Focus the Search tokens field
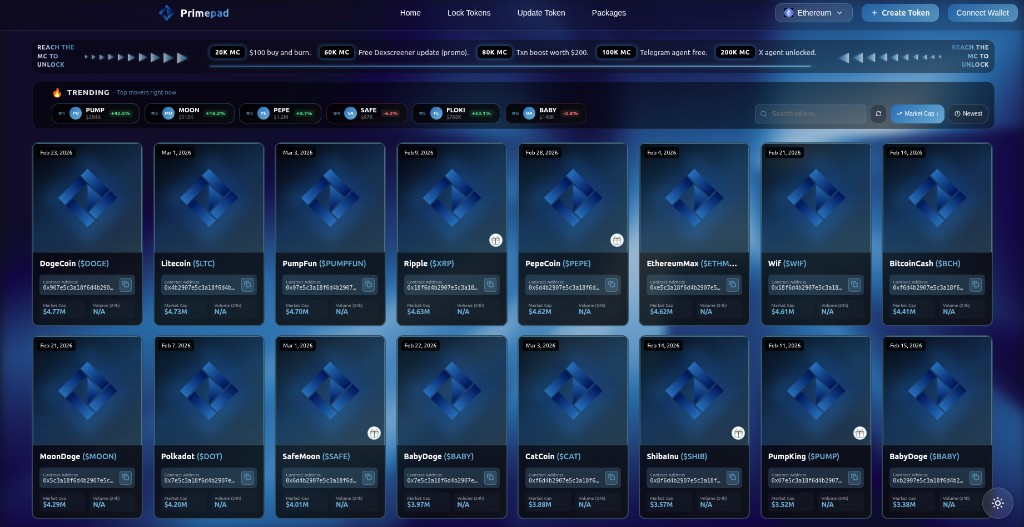This screenshot has height=527, width=1024. tap(810, 114)
